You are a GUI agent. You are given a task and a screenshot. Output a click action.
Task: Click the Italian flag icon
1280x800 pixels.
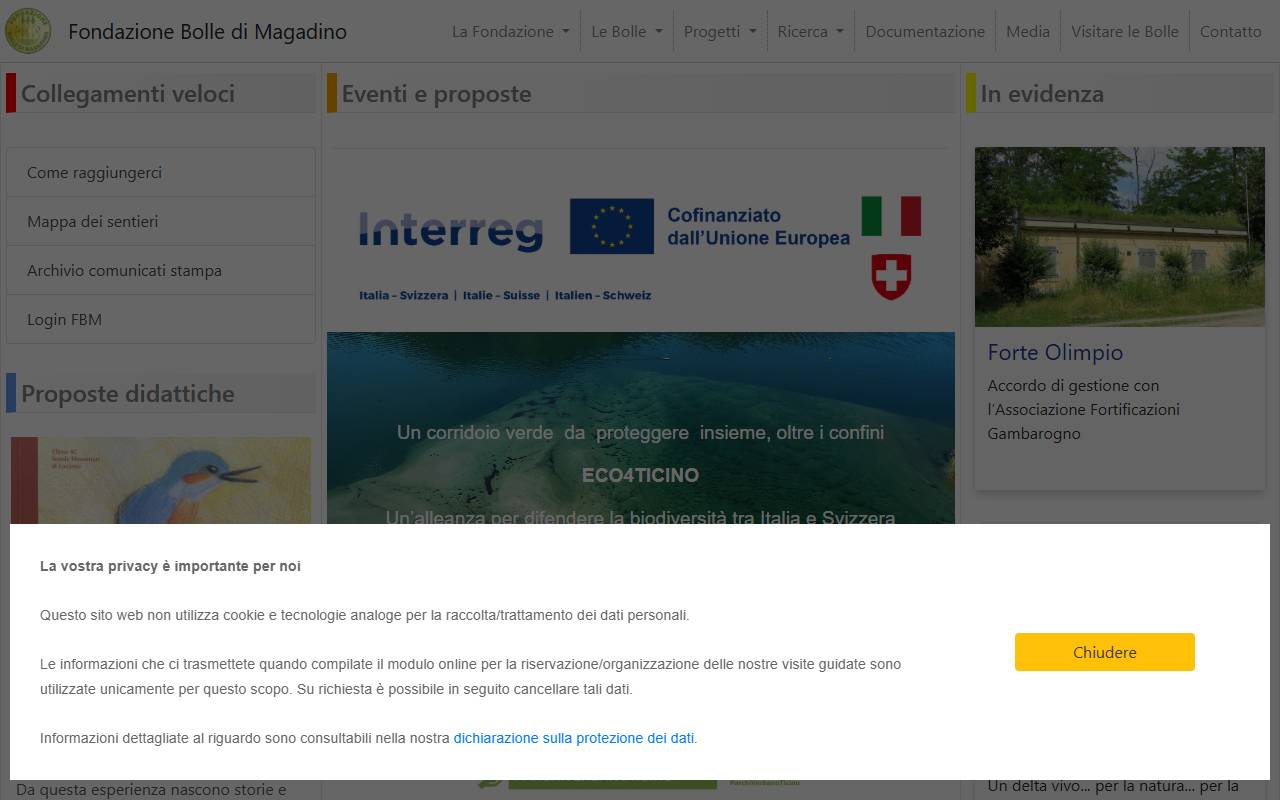891,216
